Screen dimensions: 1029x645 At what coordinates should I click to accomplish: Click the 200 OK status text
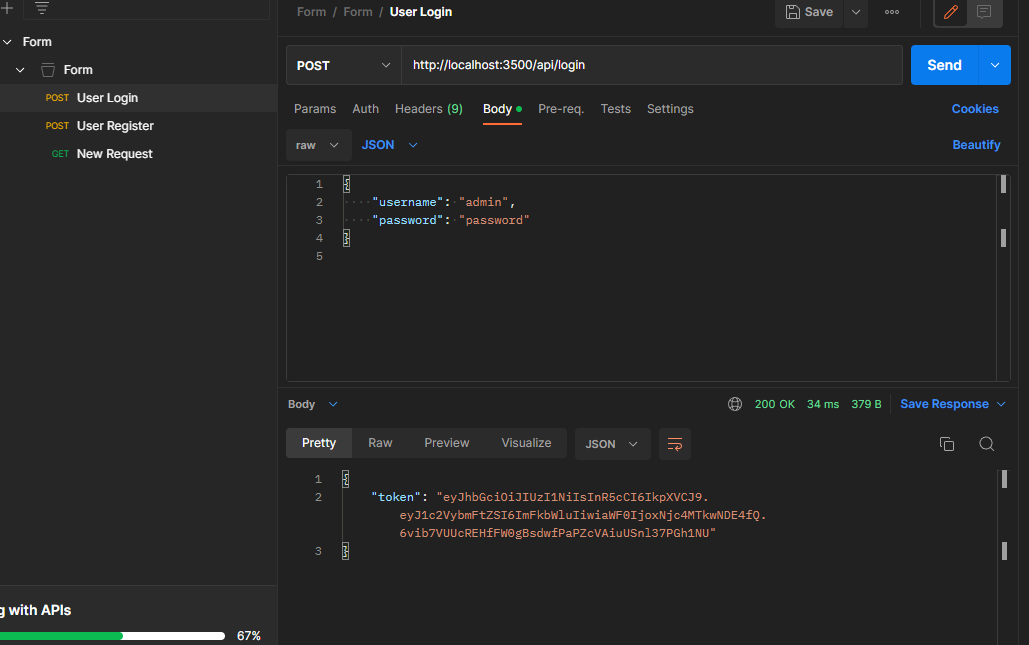(774, 404)
